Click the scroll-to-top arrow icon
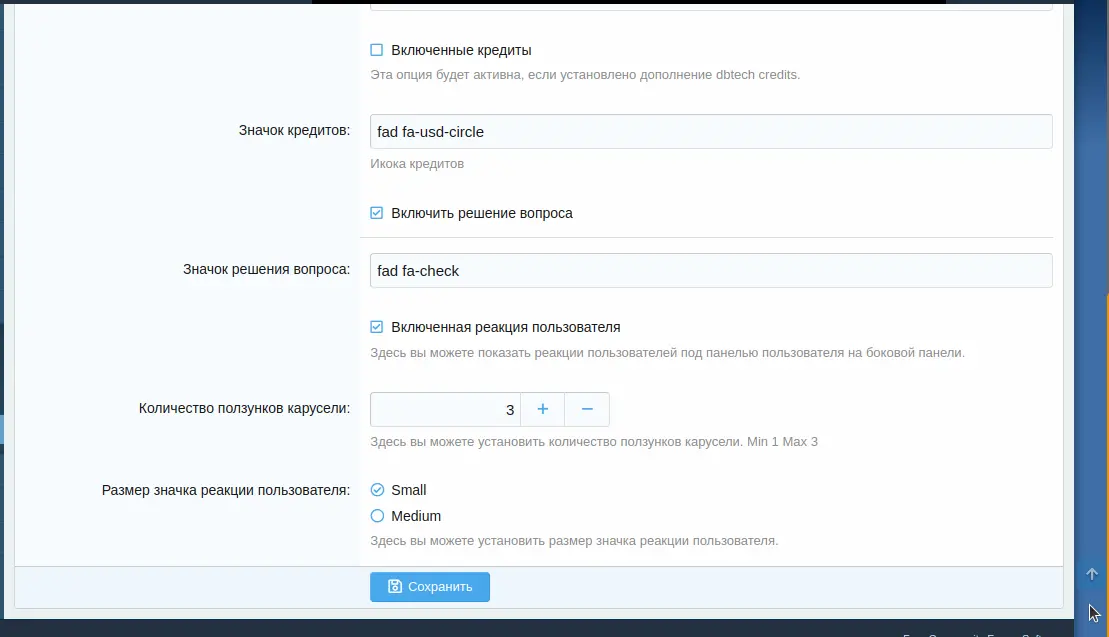1109x637 pixels. click(1092, 574)
